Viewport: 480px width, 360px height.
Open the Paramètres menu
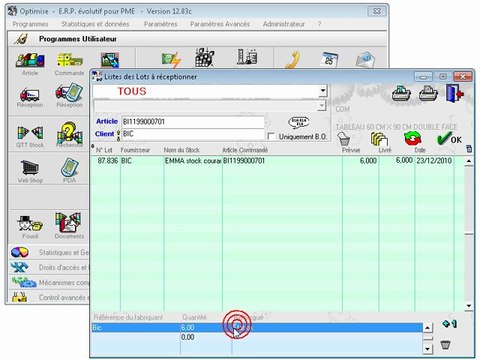[x=160, y=24]
